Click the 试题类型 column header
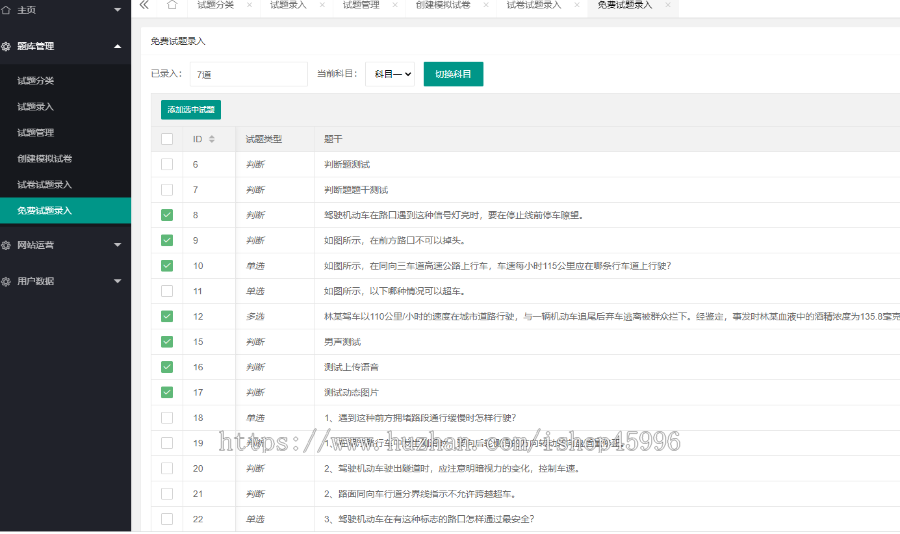 click(263, 139)
